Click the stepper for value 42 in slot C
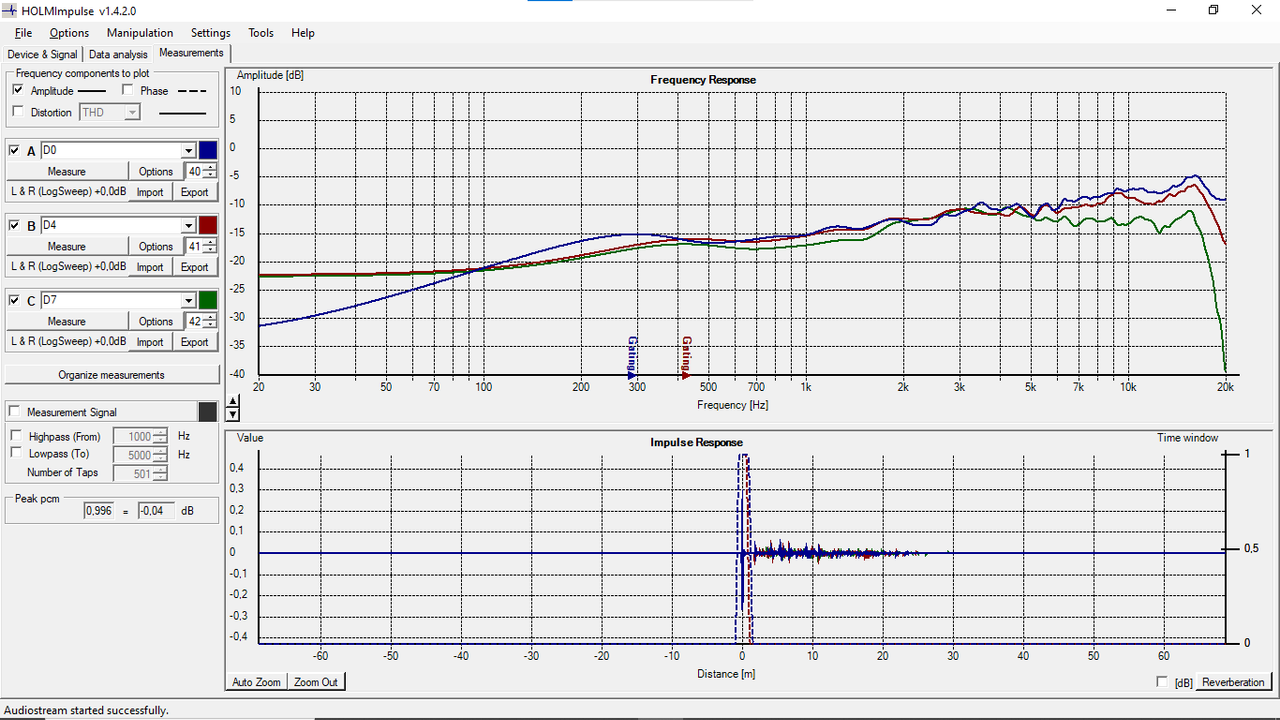 point(209,321)
